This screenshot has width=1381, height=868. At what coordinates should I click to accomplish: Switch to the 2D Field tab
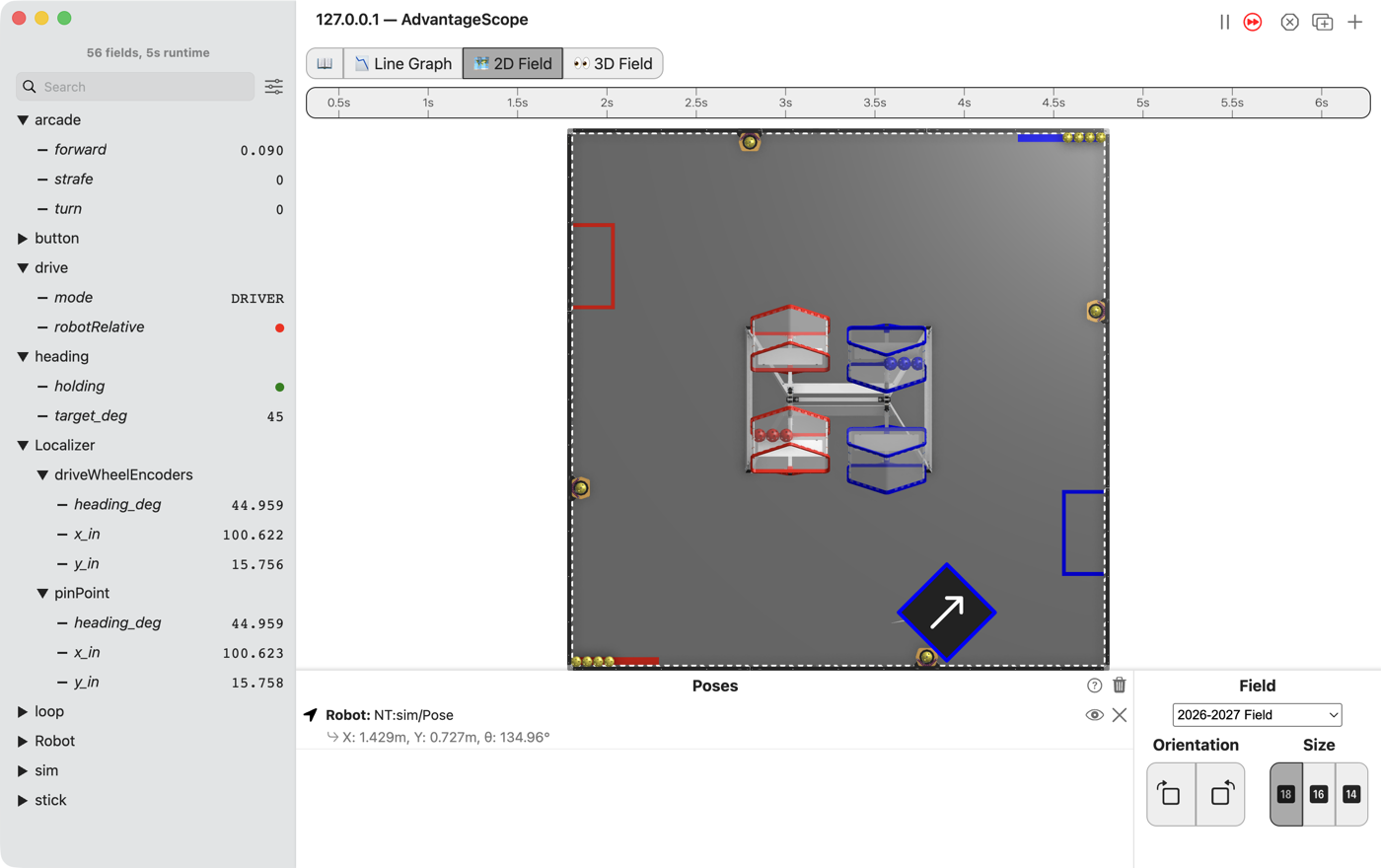[513, 63]
